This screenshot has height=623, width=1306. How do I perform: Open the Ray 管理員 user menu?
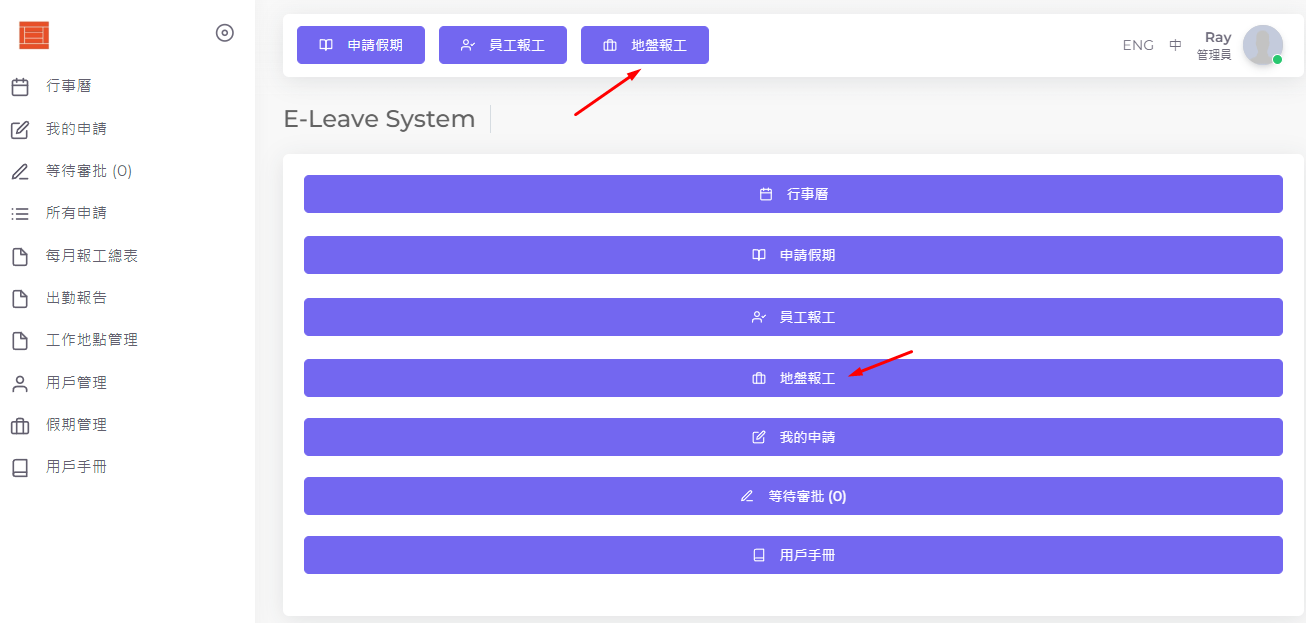point(1240,45)
